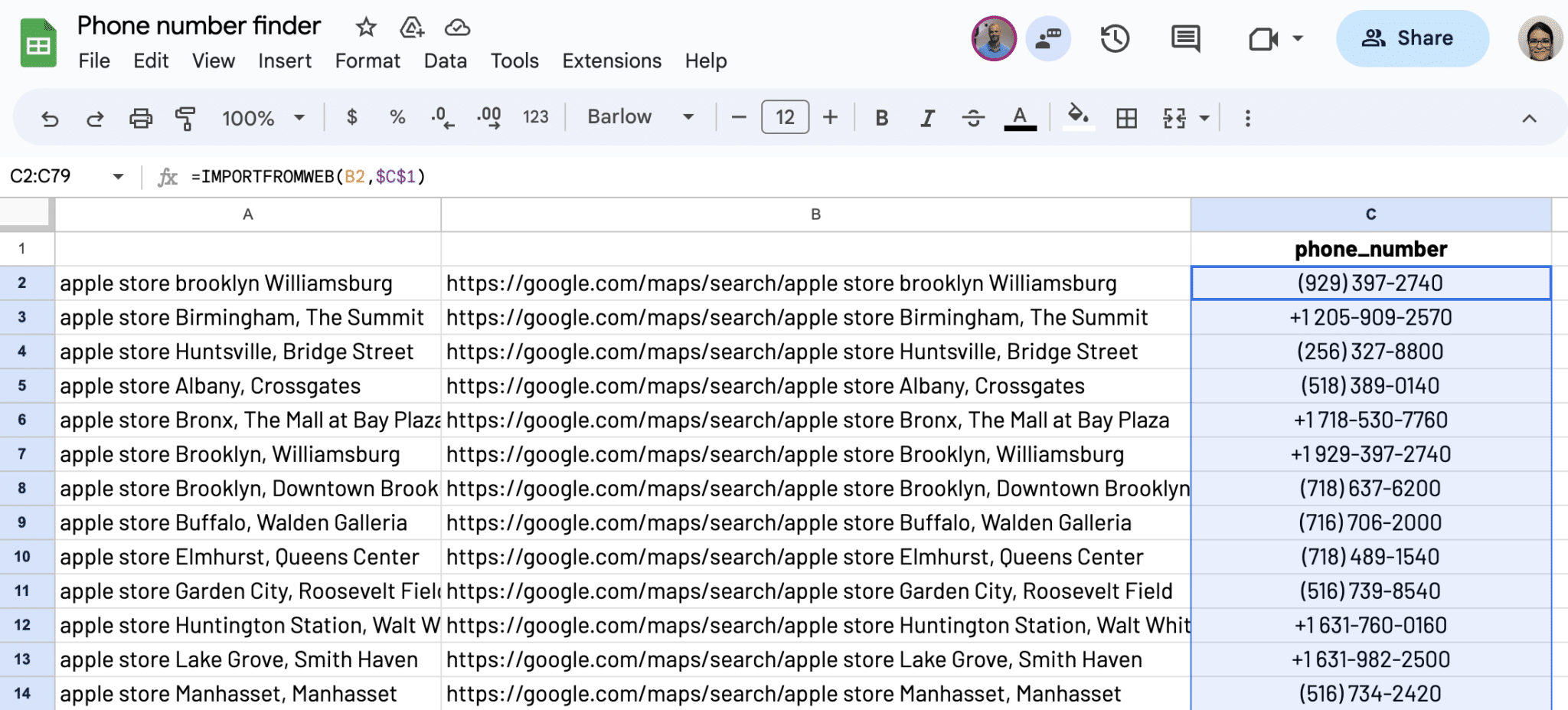
Task: Open the Extensions menu
Action: [x=611, y=61]
